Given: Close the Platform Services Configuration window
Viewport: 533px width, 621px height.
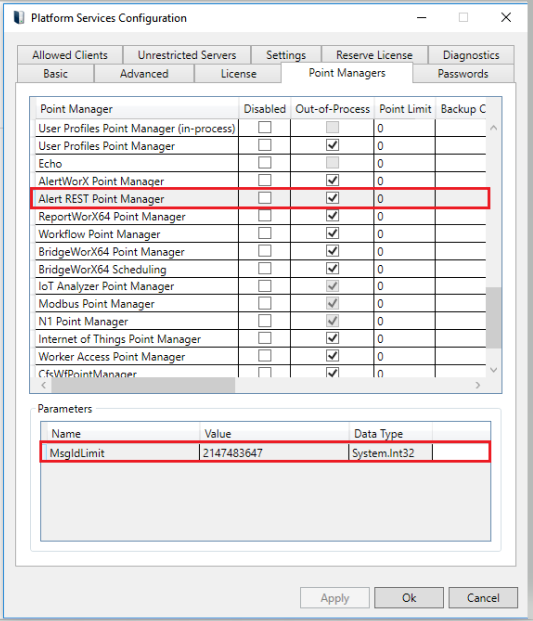Looking at the screenshot, I should (x=506, y=17).
